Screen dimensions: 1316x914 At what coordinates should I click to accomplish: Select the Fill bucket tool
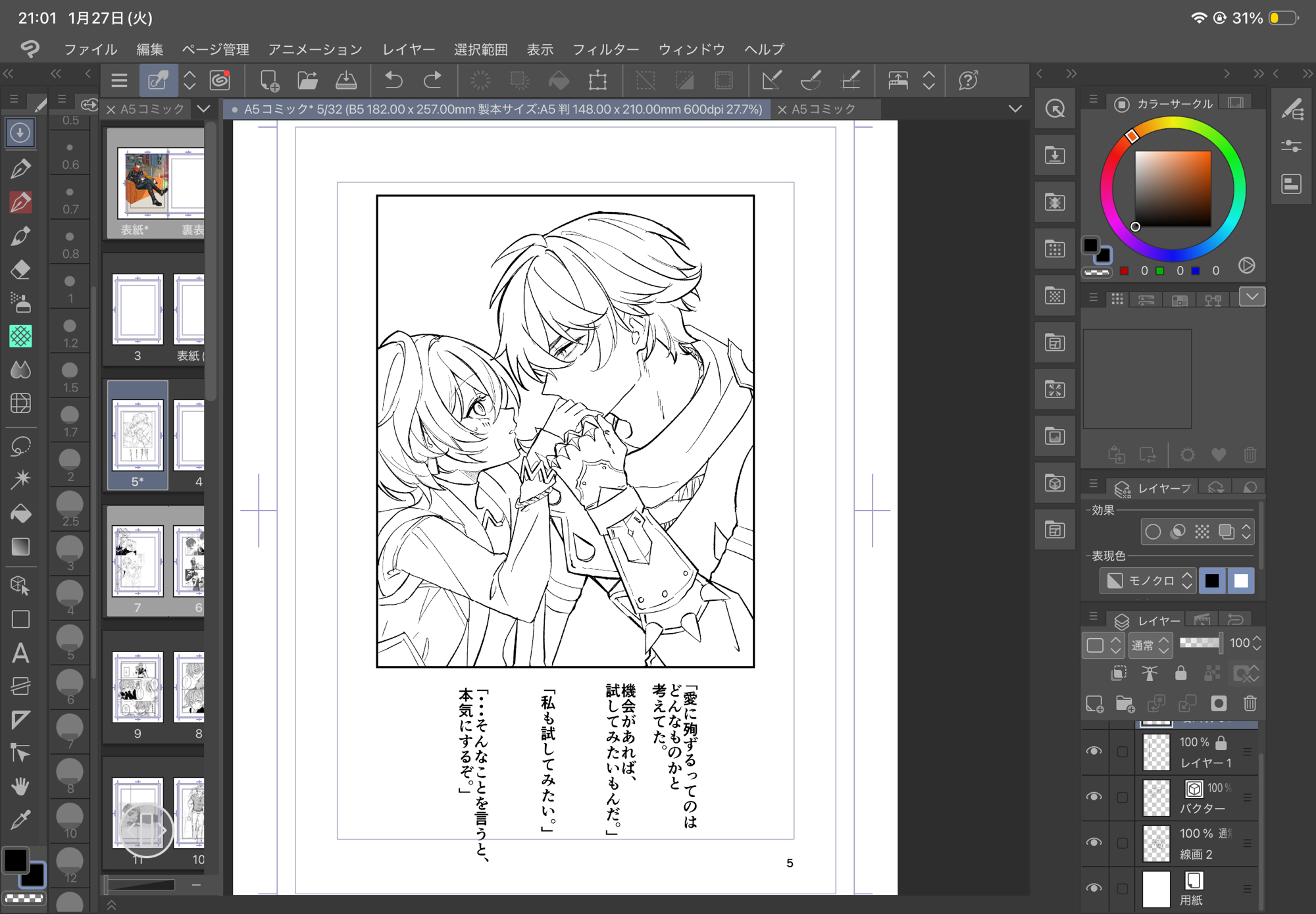pos(20,513)
